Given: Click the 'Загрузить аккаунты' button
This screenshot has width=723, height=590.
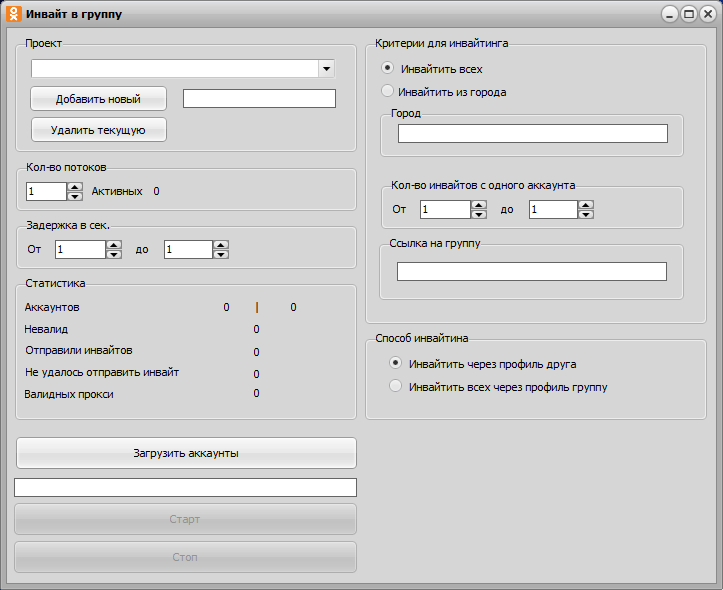Looking at the screenshot, I should click(x=186, y=453).
